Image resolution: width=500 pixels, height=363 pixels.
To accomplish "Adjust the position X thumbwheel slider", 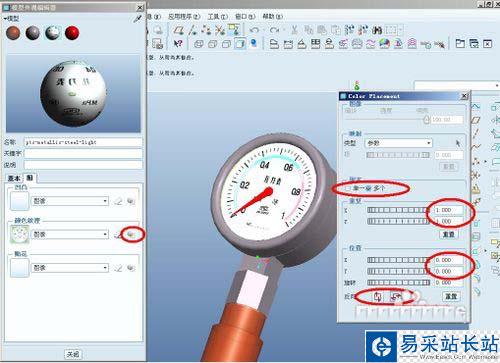I will tap(398, 260).
